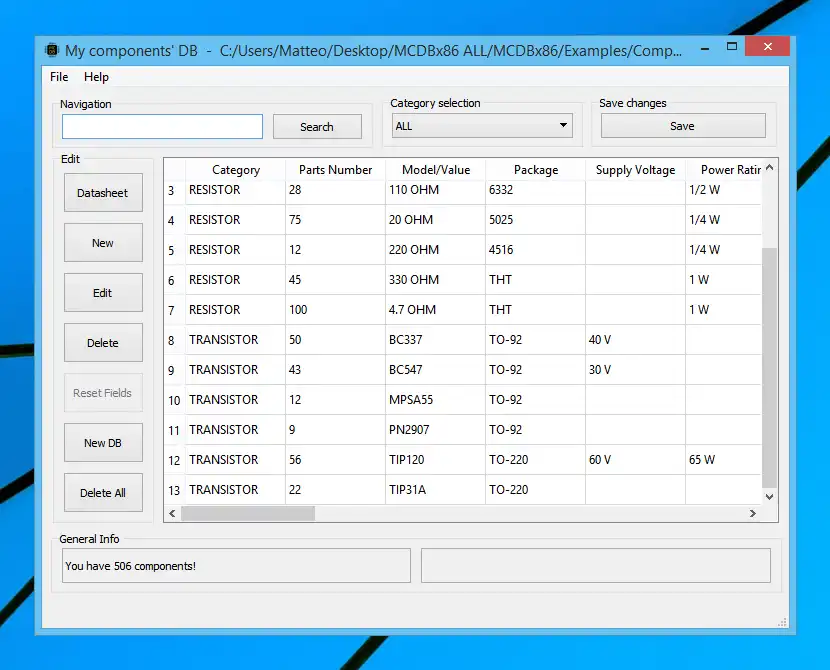Click the Model/Value column header
Image resolution: width=830 pixels, height=670 pixels.
[436, 170]
